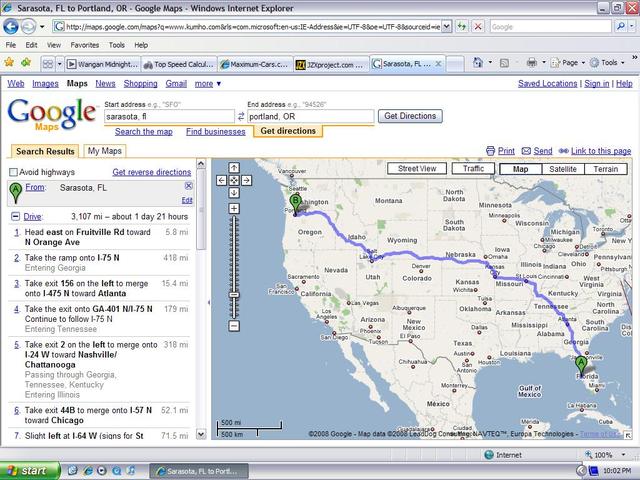
Task: Zoom in with the plus button
Action: tap(234, 209)
